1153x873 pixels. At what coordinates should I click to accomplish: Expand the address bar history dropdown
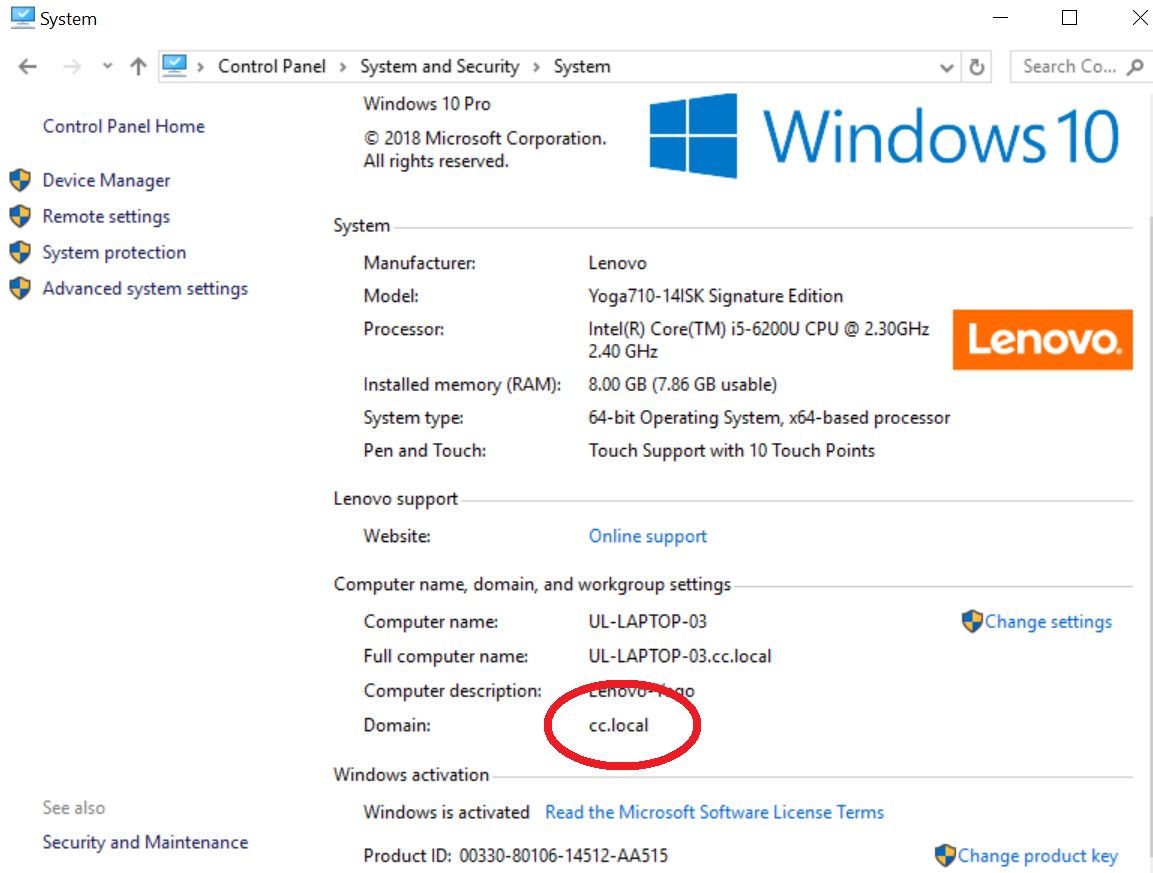pyautogui.click(x=946, y=67)
